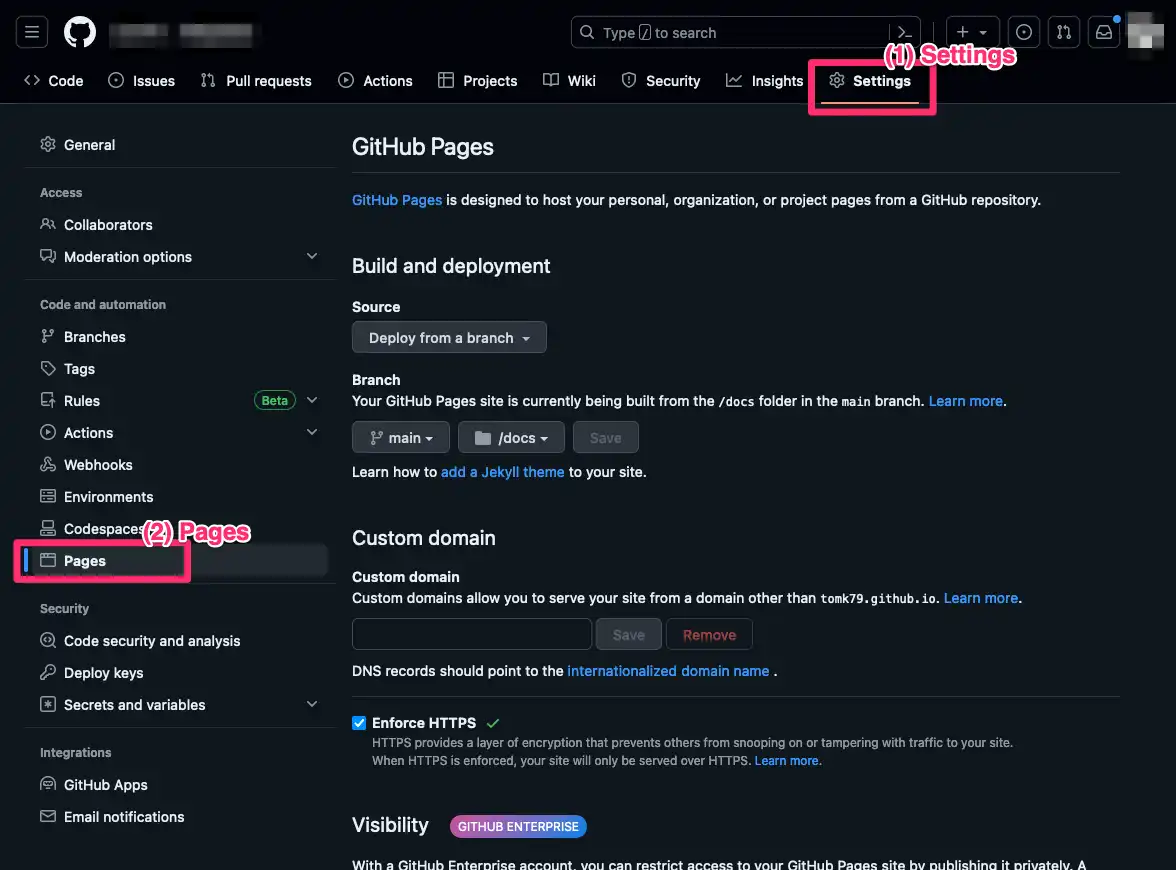Open the main branch selector
Image resolution: width=1176 pixels, height=870 pixels.
coord(401,438)
